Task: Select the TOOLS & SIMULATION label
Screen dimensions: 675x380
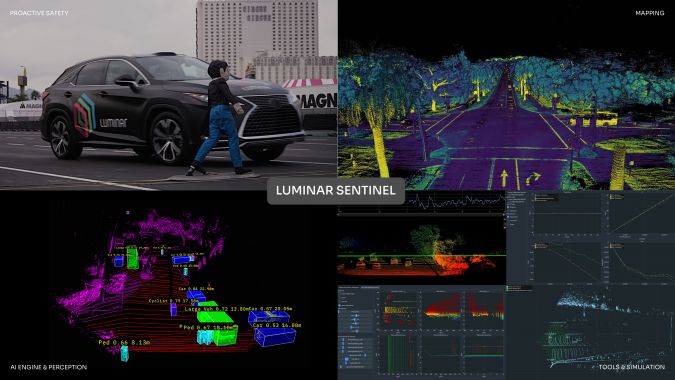Action: click(x=632, y=367)
